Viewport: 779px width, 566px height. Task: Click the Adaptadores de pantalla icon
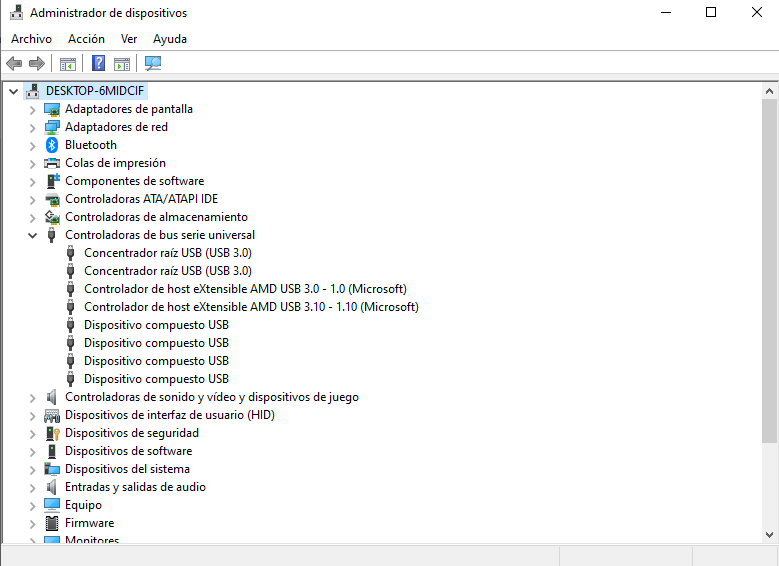pos(52,109)
